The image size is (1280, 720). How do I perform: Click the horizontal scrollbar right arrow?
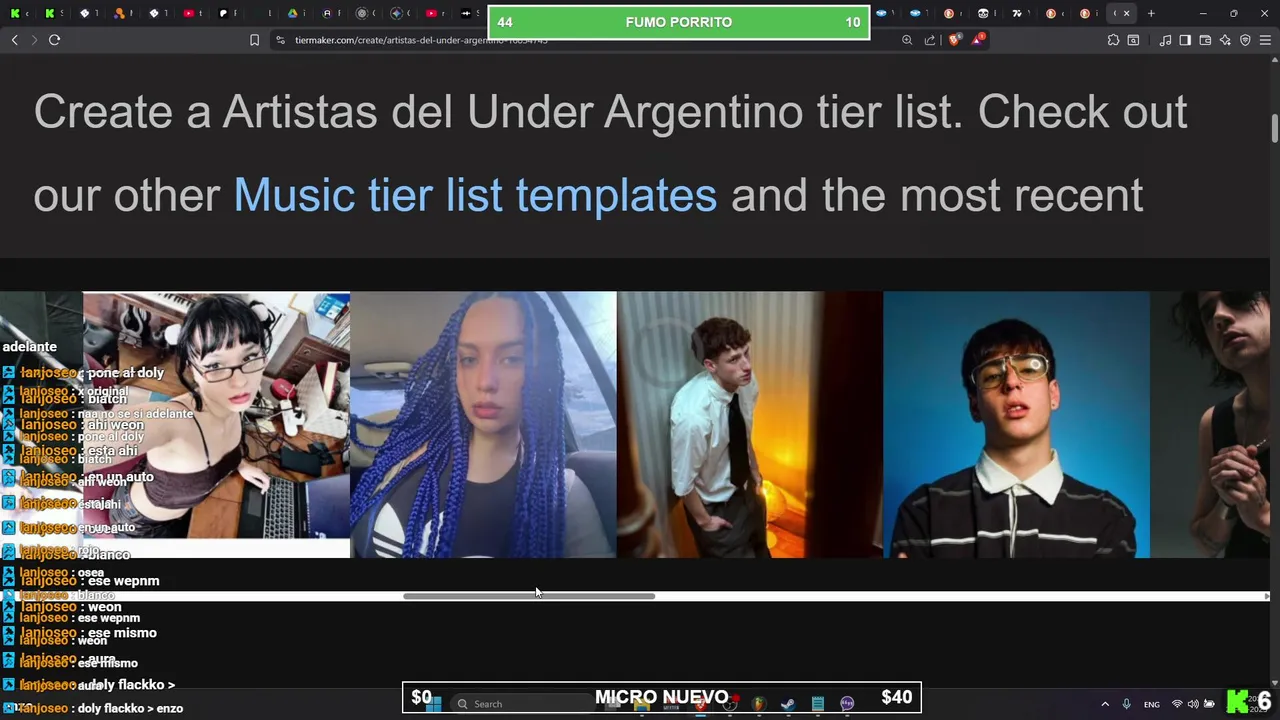(x=1266, y=596)
